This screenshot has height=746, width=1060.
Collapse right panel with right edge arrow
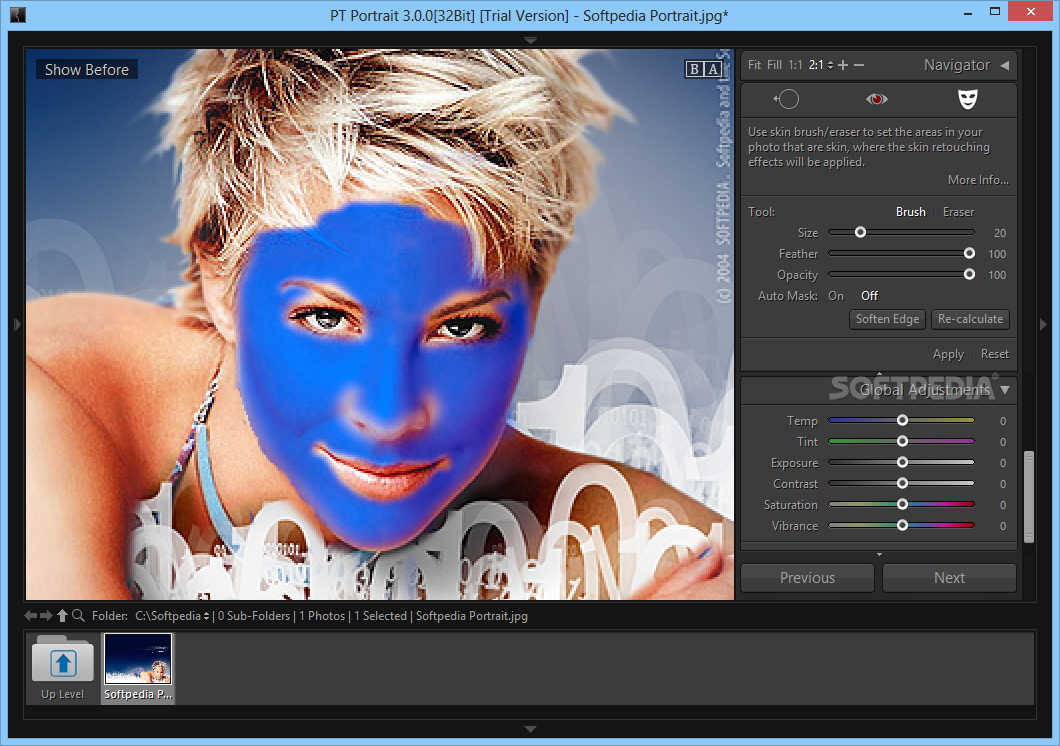(x=1043, y=324)
